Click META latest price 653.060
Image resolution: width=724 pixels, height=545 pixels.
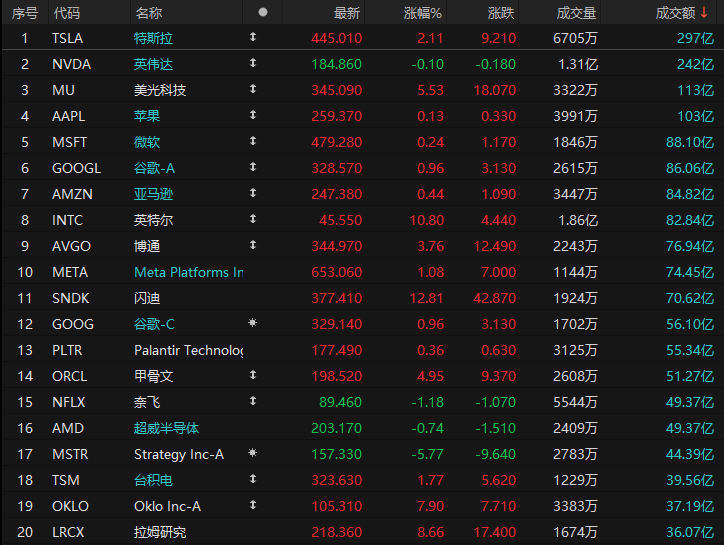point(336,272)
